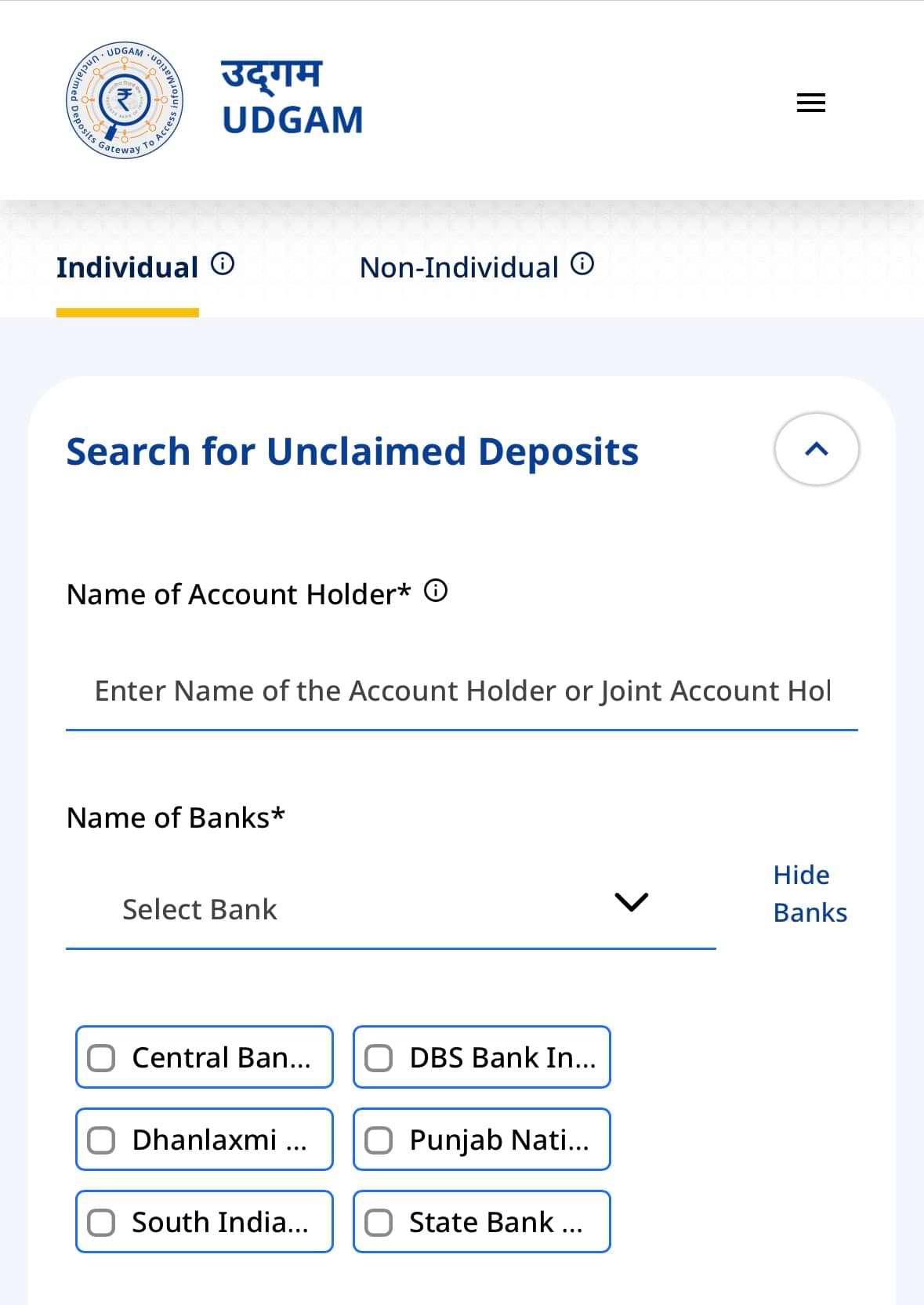The image size is (924, 1305).
Task: Click info icon beside Individual tab
Action: tap(223, 264)
